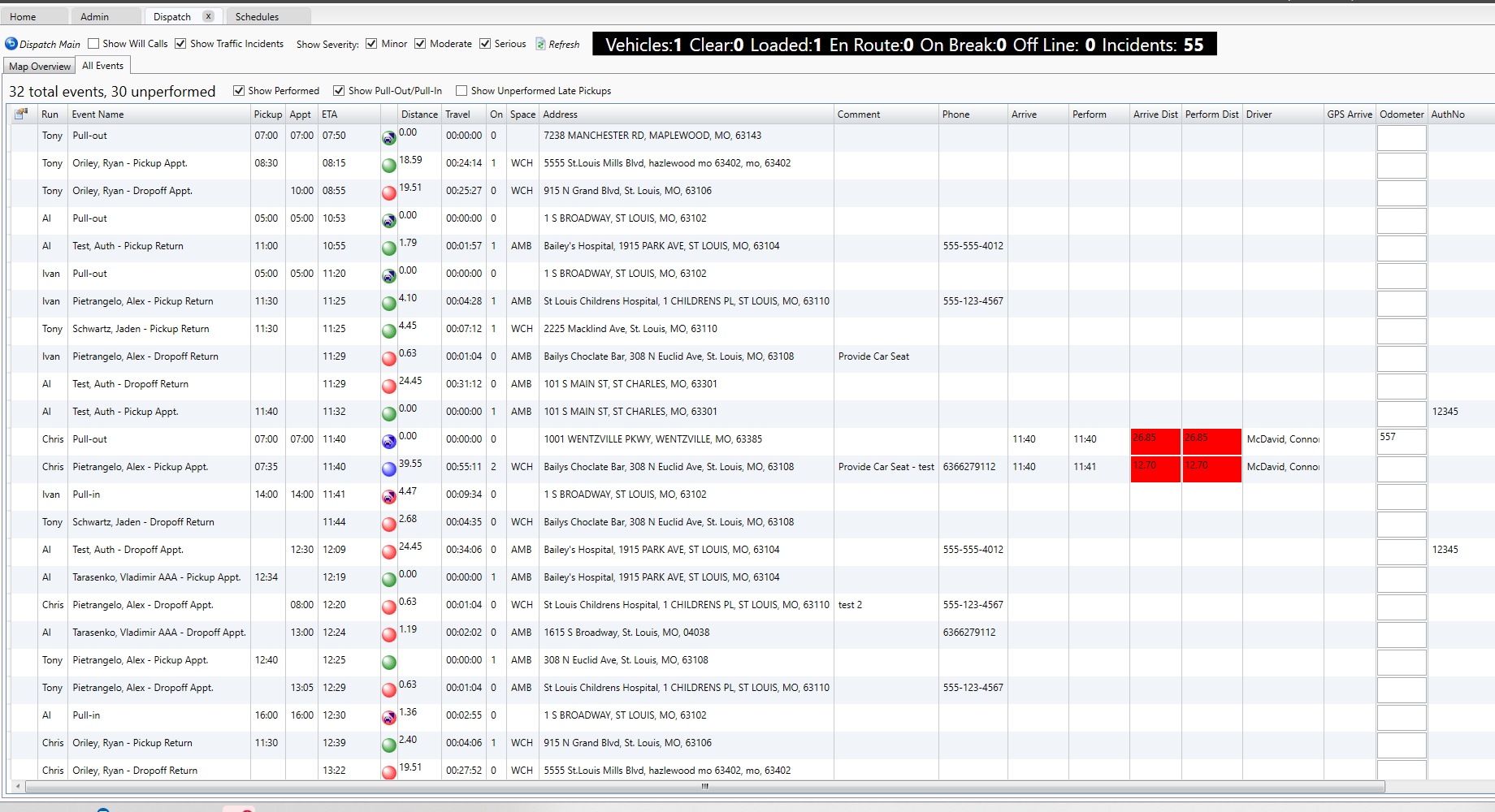Open the Schedules tab
This screenshot has width=1495, height=812.
tap(257, 16)
